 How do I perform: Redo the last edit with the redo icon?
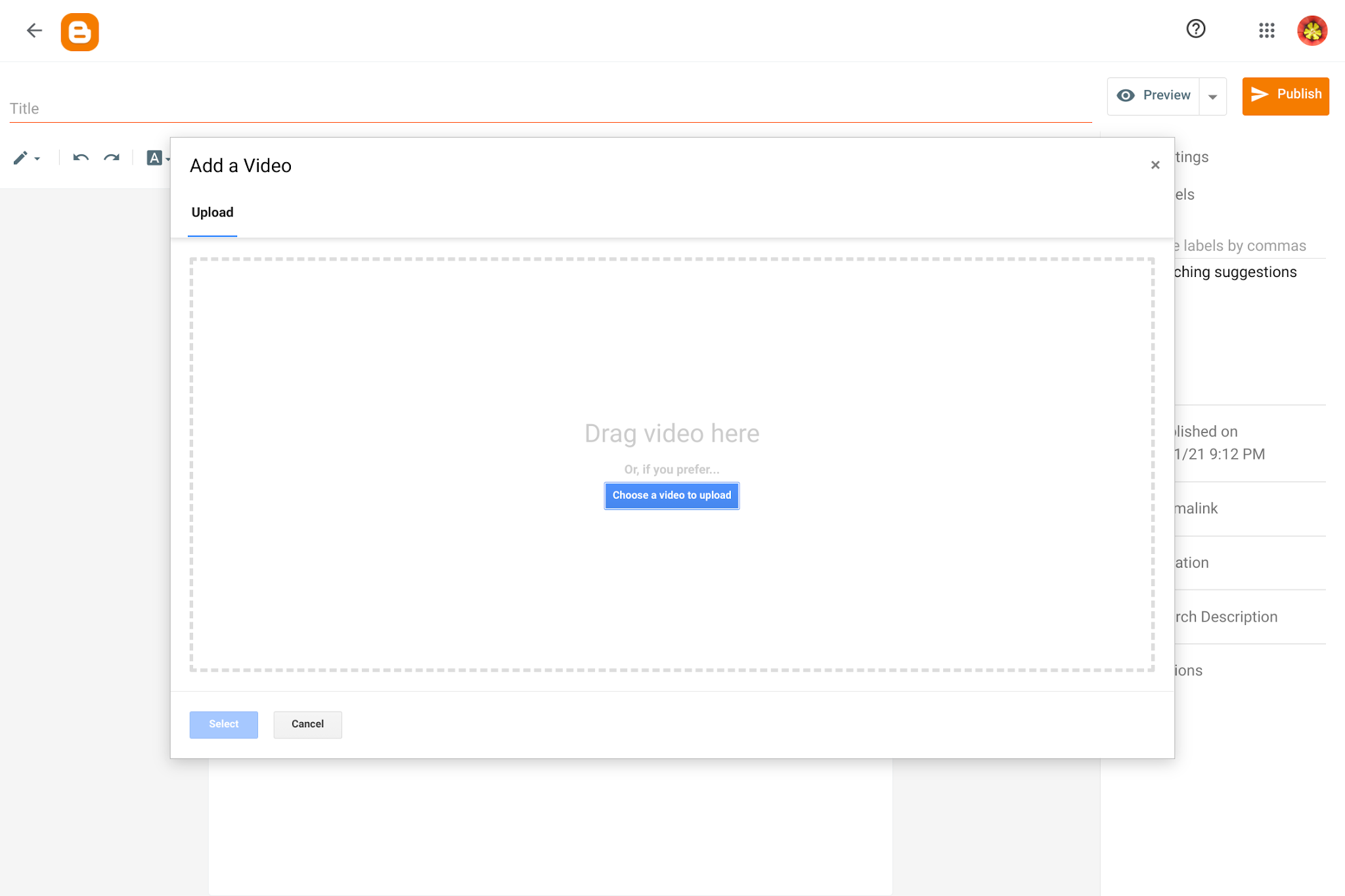tap(112, 158)
